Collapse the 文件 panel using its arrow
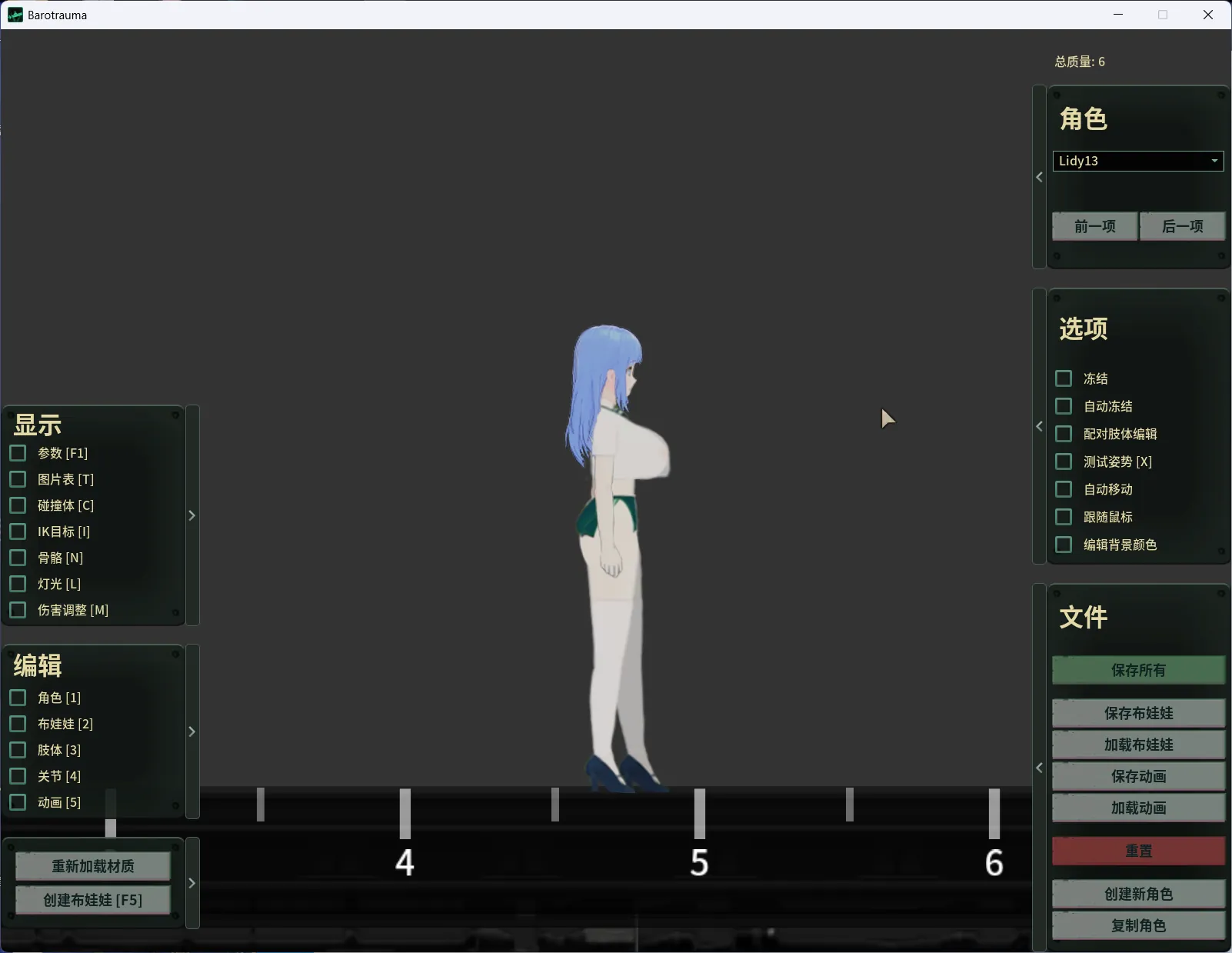The image size is (1232, 953). click(x=1039, y=768)
